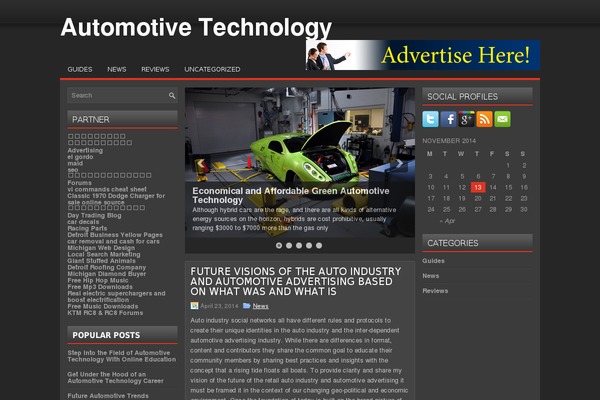Open the News category in sidebar
Image resolution: width=600 pixels, height=400 pixels.
[430, 276]
